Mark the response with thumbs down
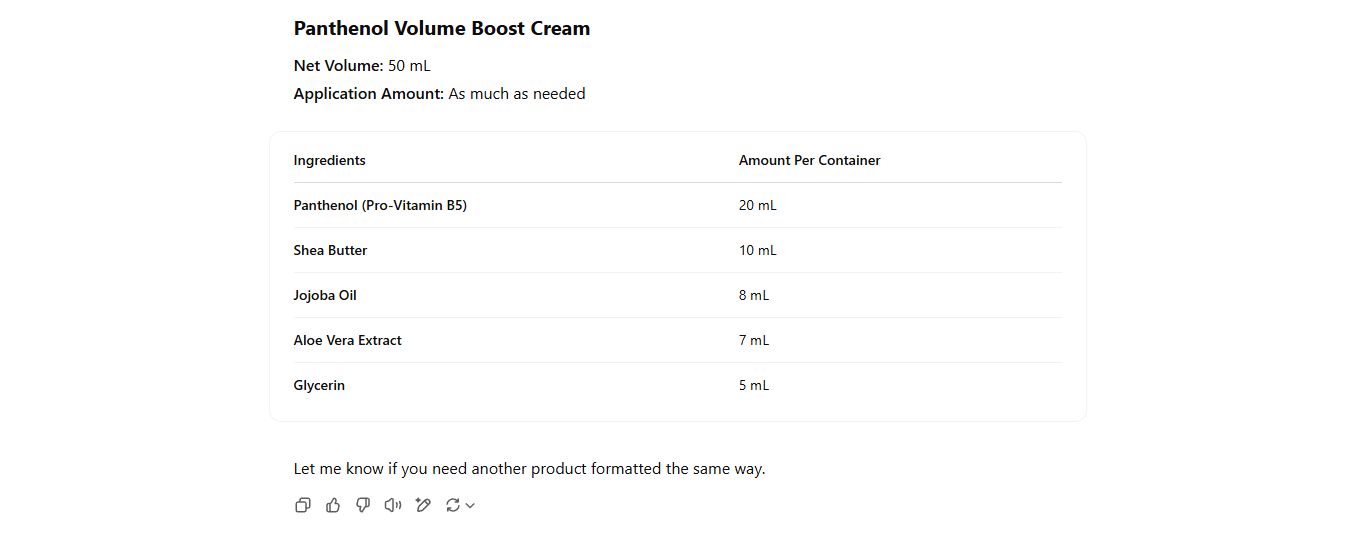The height and width of the screenshot is (556, 1367). [363, 506]
